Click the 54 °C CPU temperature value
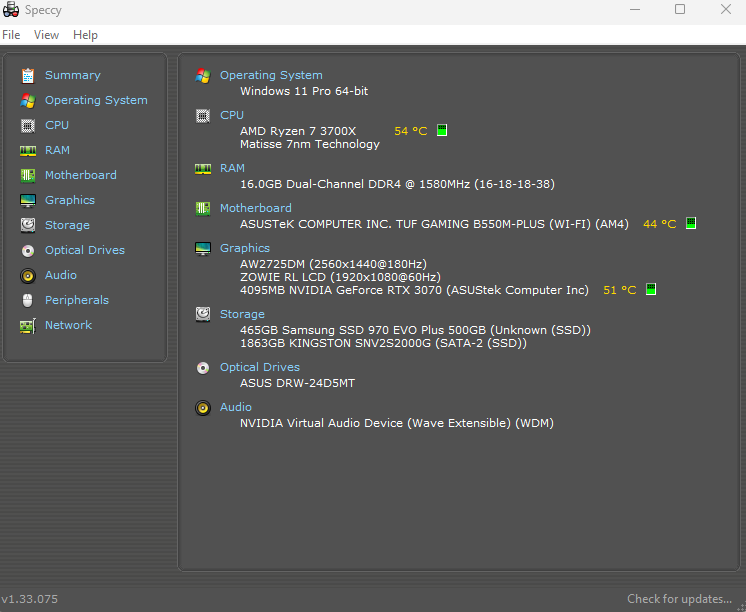Viewport: 746px width, 612px height. (x=411, y=131)
